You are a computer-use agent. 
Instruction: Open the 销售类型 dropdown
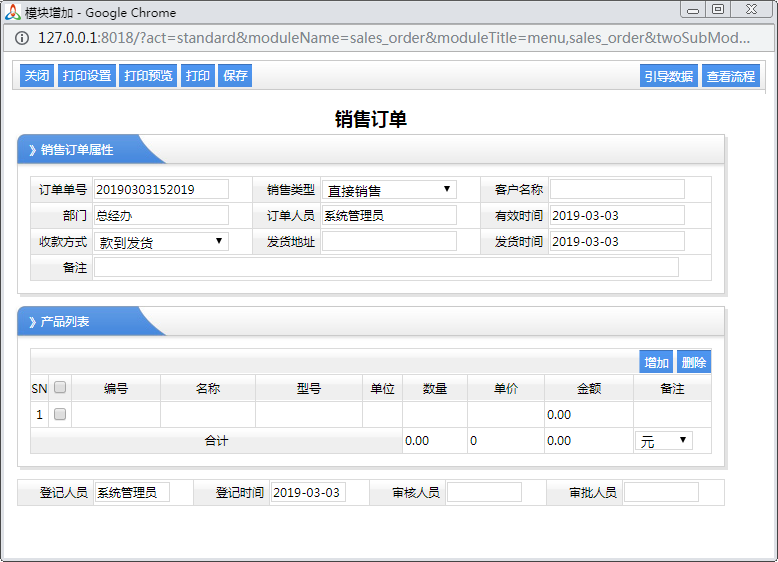pos(389,189)
